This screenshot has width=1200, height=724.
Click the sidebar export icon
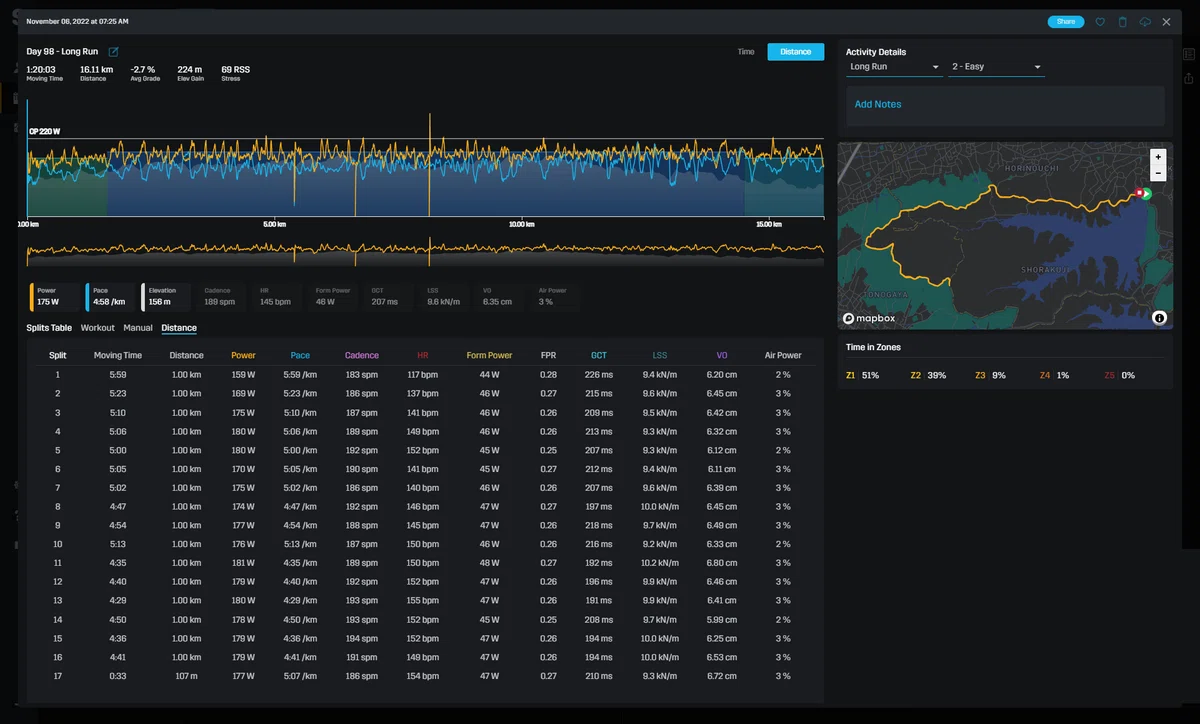1189,78
